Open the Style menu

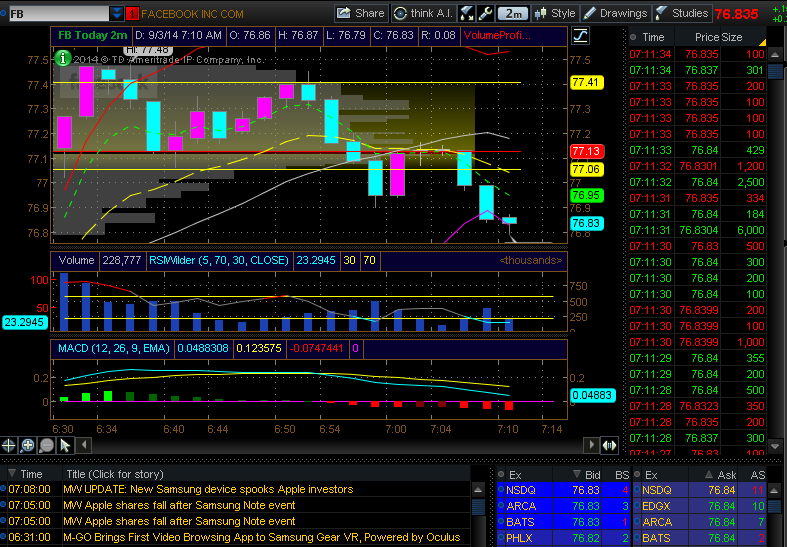[555, 14]
